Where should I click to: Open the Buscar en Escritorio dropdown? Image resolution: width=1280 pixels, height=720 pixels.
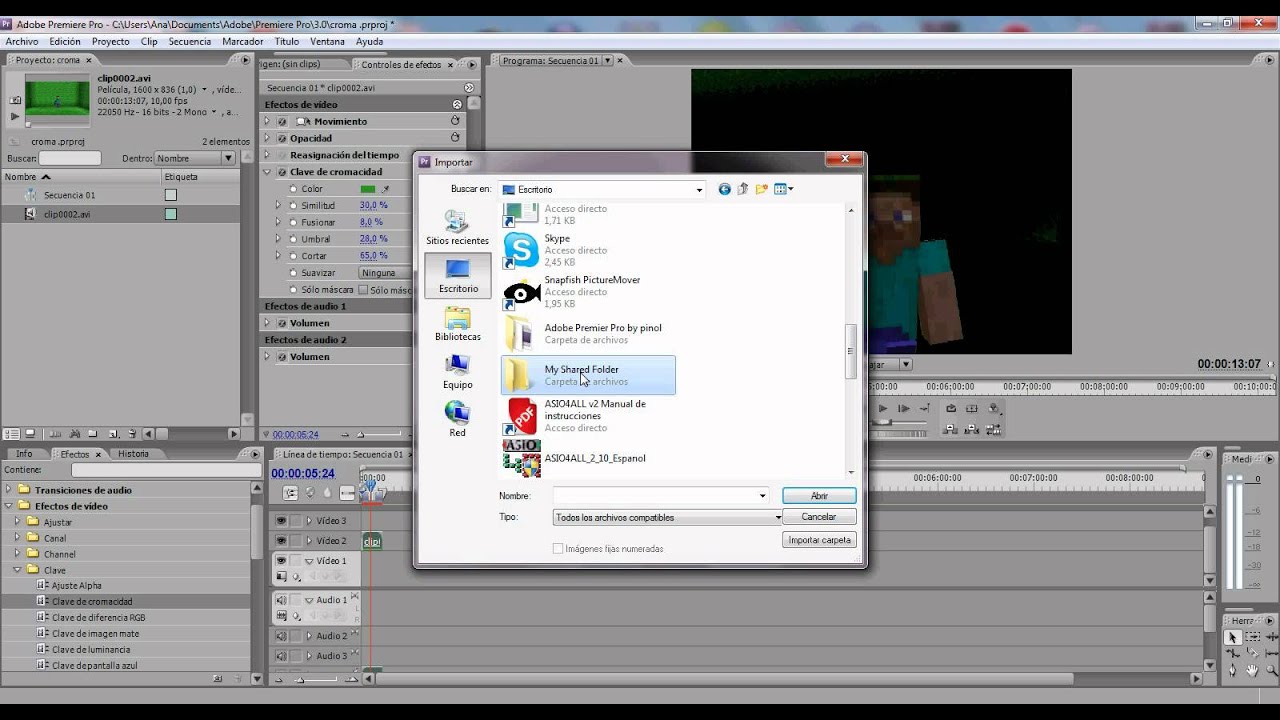[x=602, y=189]
